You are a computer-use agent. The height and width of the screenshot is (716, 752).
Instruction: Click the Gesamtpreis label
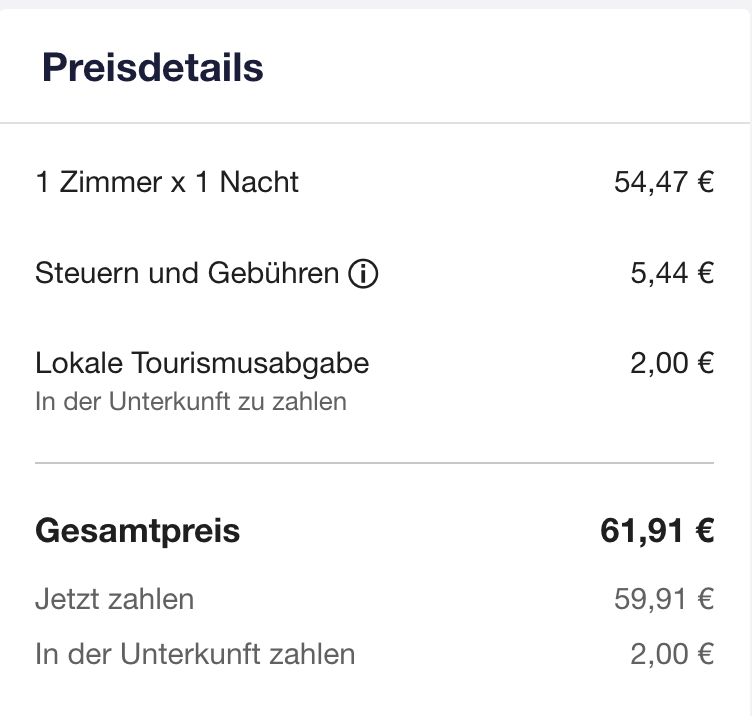point(138,531)
